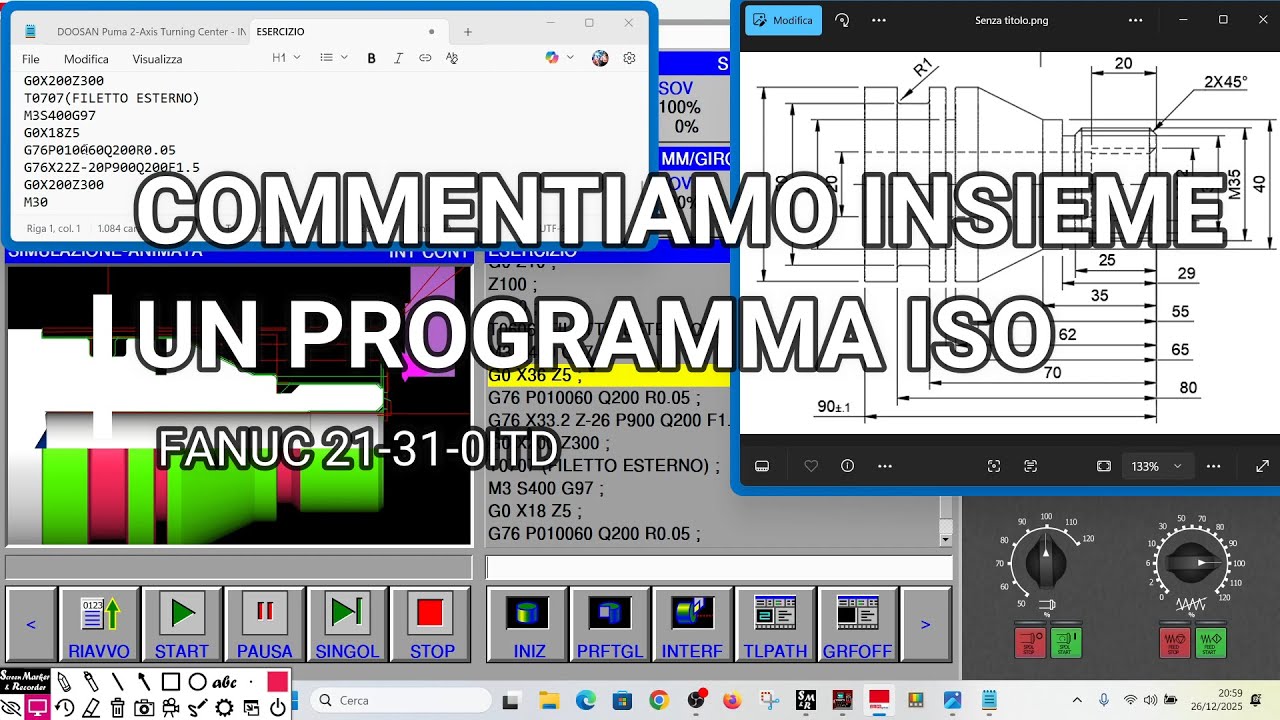
Task: Click the undo icon in Screen Marker
Action: pos(64,708)
